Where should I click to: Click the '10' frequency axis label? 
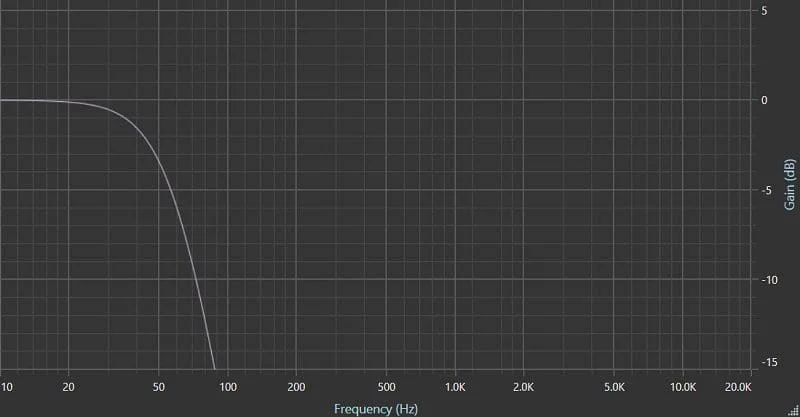(x=7, y=387)
